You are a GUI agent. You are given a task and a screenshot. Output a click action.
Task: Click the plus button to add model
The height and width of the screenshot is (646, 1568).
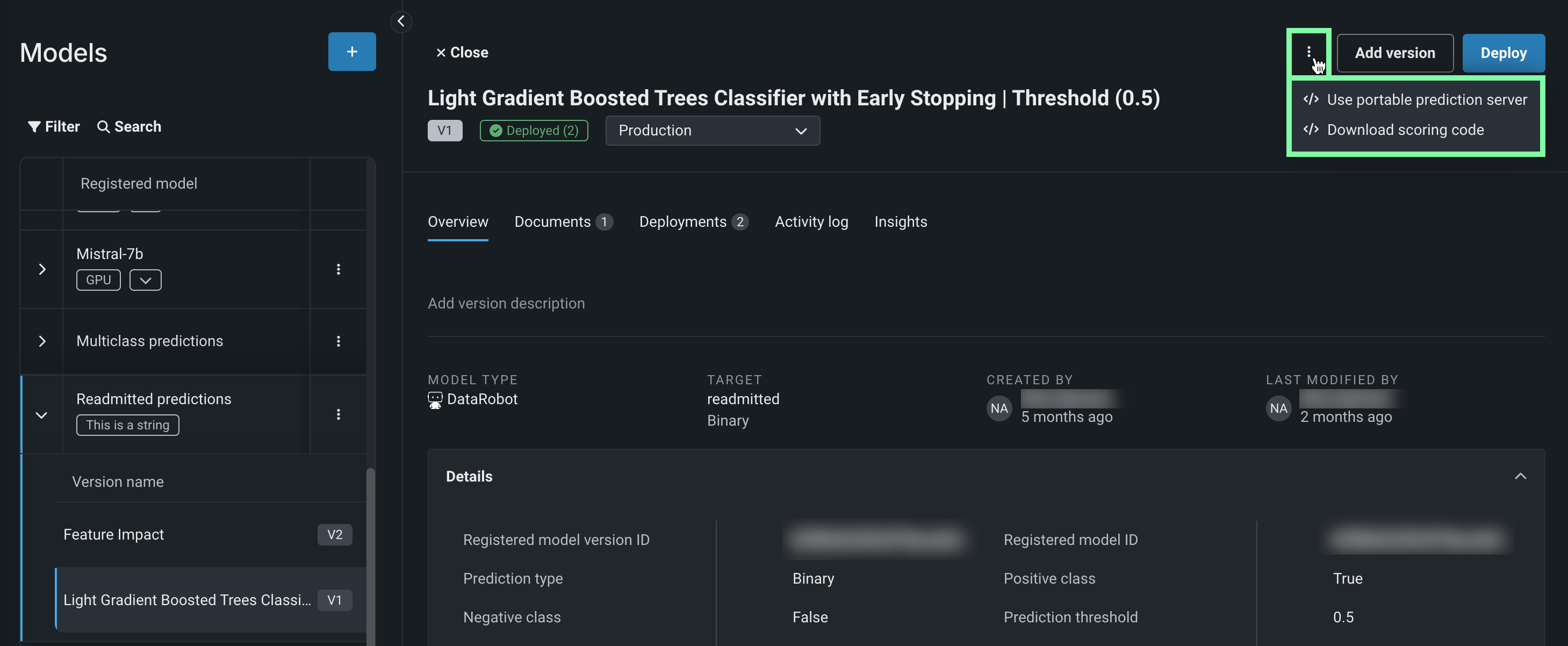coord(351,52)
